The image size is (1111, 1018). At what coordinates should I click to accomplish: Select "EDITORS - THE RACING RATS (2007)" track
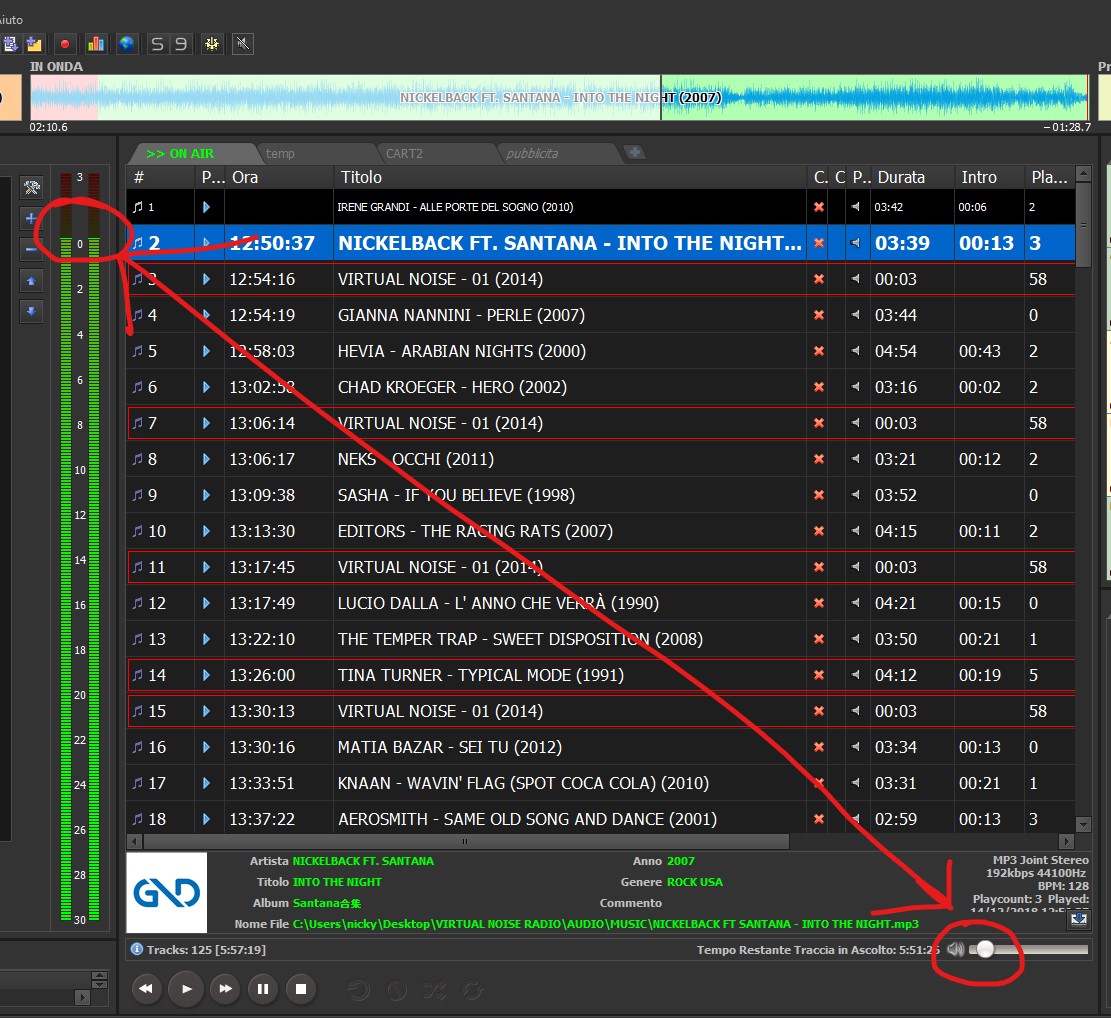pos(475,531)
